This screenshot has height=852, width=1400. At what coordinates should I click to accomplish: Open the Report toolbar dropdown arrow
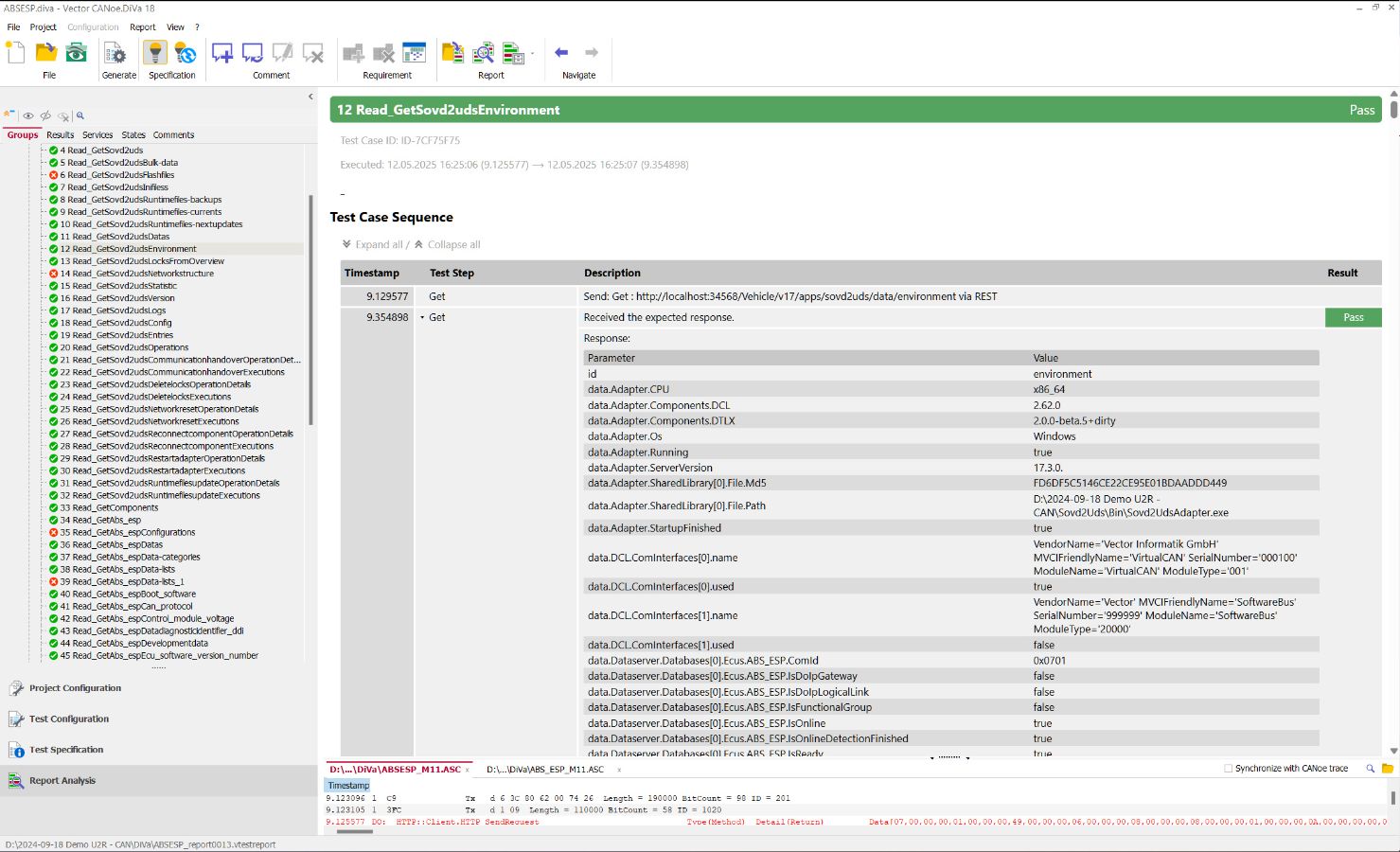click(x=533, y=53)
